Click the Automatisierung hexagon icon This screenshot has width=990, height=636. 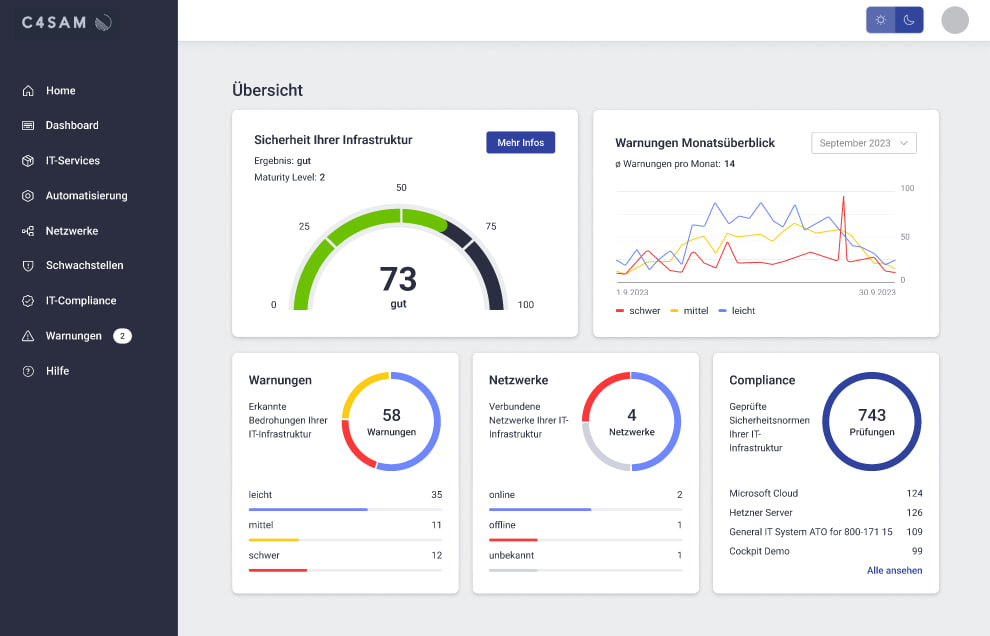click(x=28, y=196)
